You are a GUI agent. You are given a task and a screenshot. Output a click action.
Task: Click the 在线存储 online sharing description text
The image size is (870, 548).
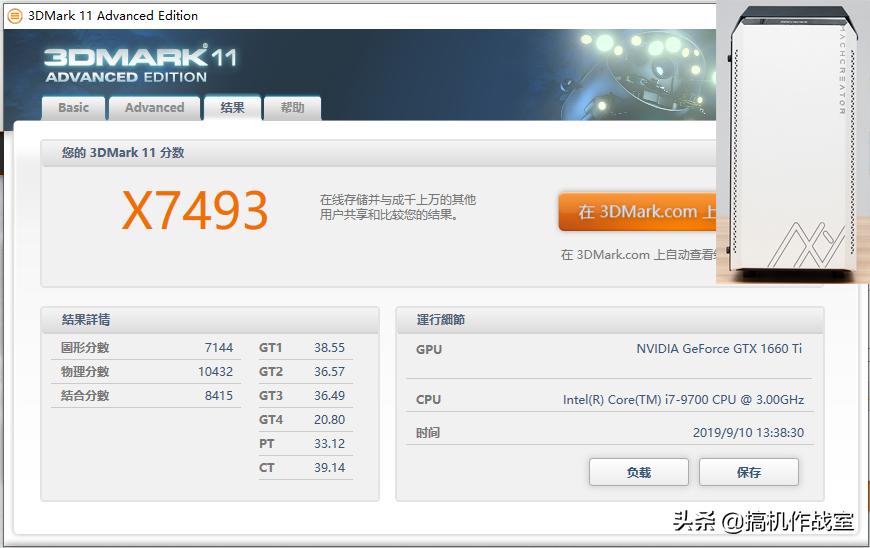pyautogui.click(x=398, y=207)
